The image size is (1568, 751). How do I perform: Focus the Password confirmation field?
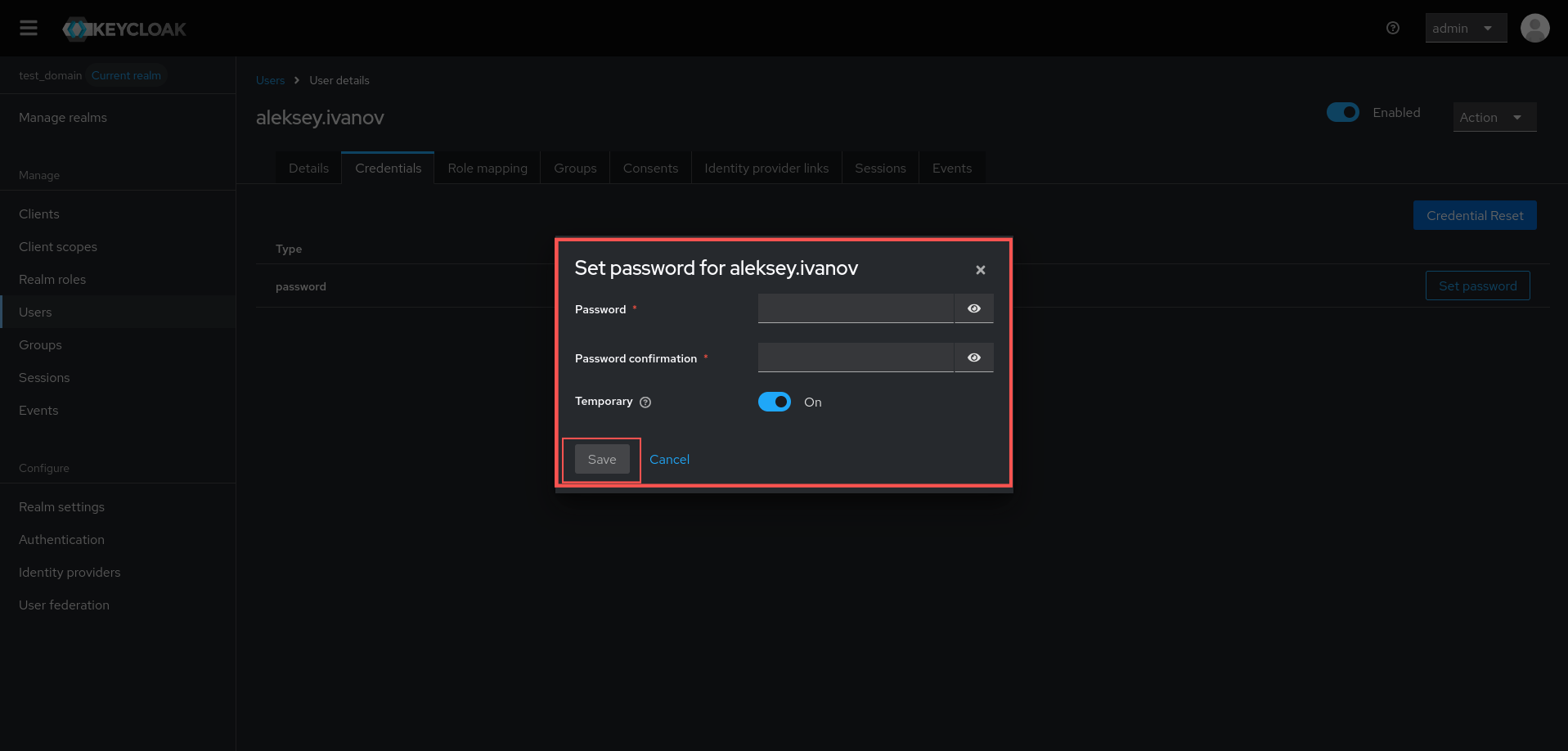coord(856,358)
